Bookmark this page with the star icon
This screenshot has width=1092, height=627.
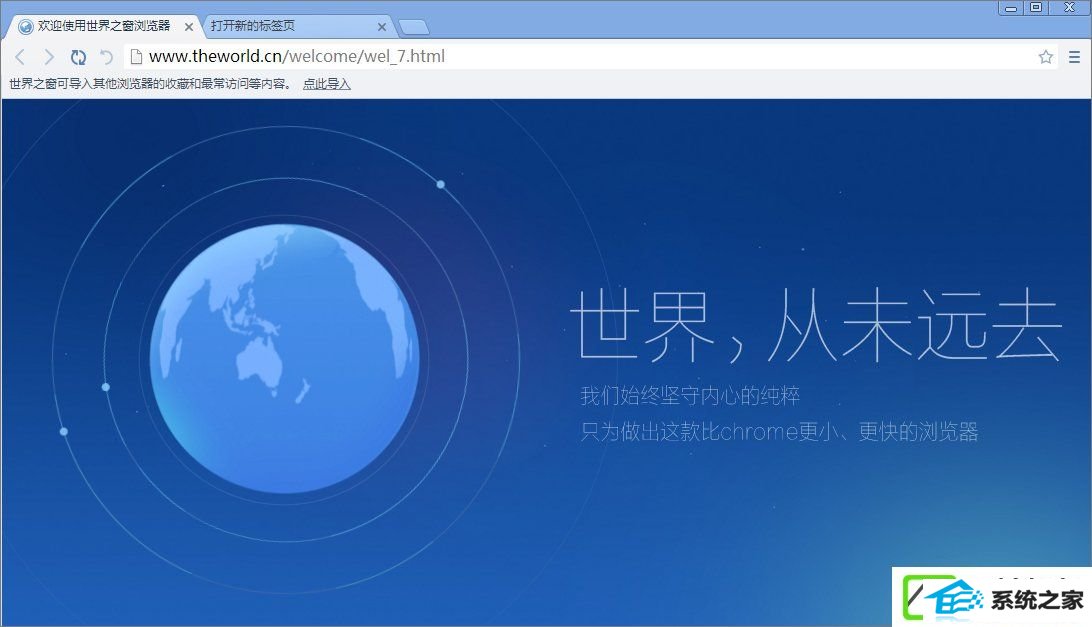tap(1045, 57)
